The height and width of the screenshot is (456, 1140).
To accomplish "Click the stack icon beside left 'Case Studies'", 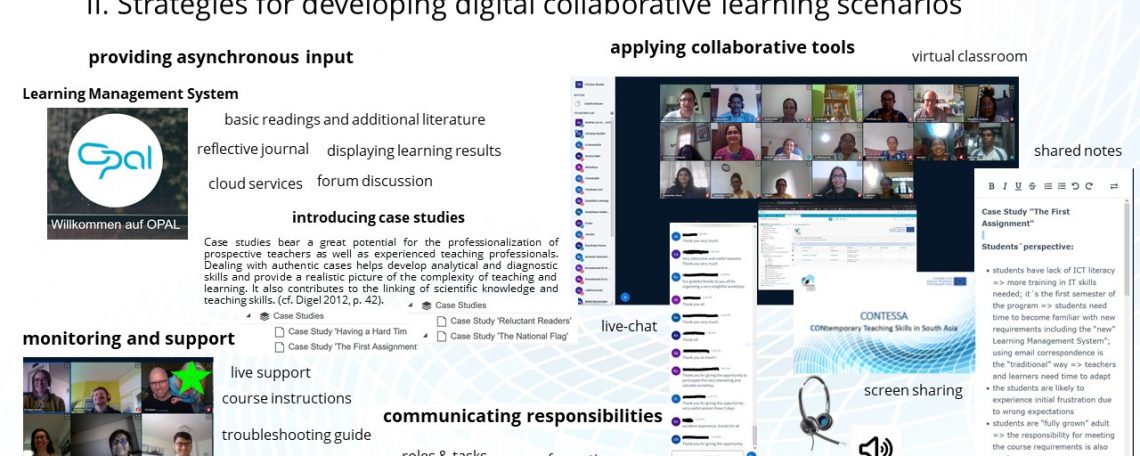I will [x=264, y=316].
